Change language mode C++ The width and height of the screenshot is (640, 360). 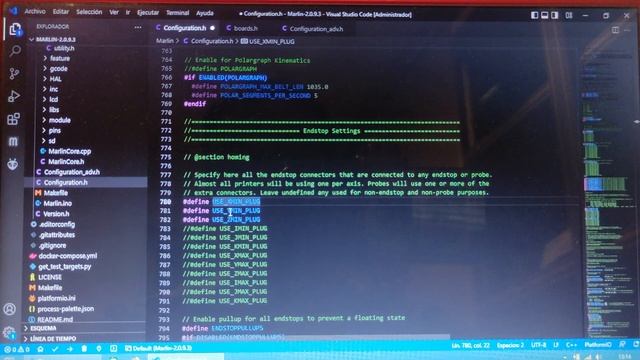[x=571, y=345]
